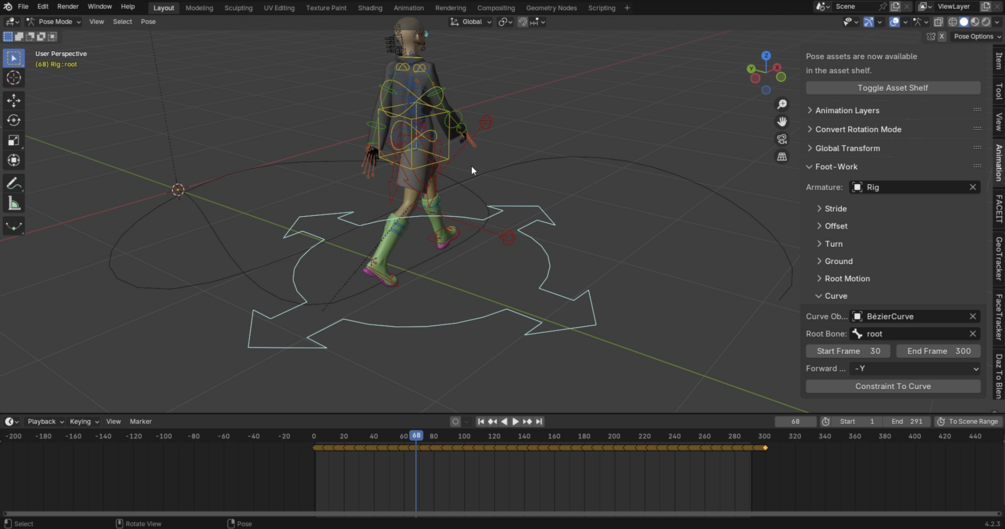Screen dimensions: 1005x529
Task: Clear the BézierCurve curve object field
Action: [972, 317]
